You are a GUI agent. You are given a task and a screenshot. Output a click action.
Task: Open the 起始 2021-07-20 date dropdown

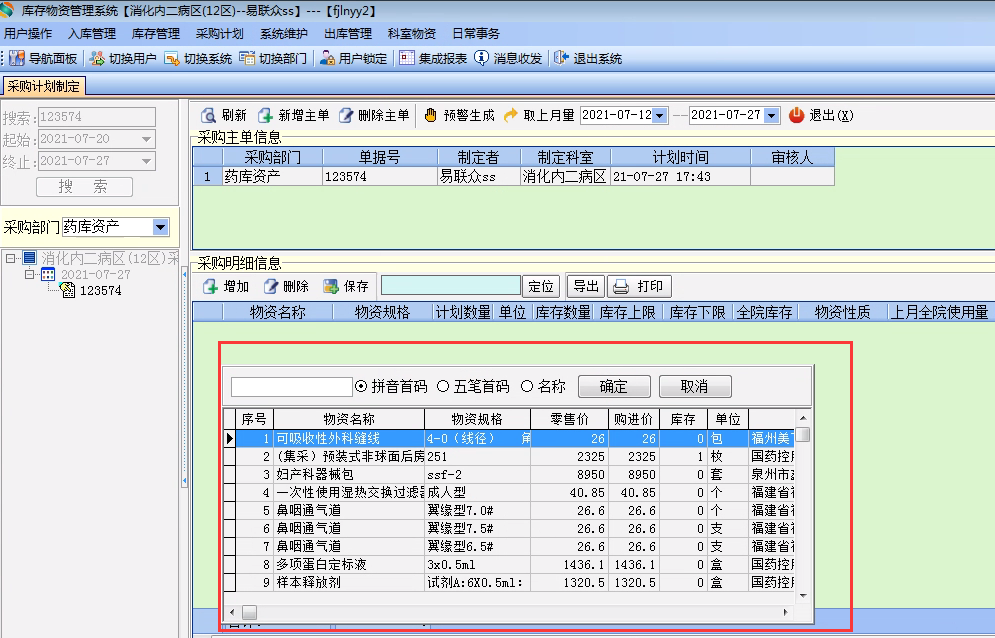pos(147,138)
